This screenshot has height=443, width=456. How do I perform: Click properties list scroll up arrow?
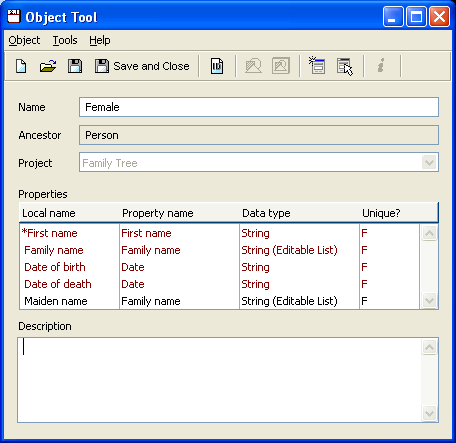[429, 233]
